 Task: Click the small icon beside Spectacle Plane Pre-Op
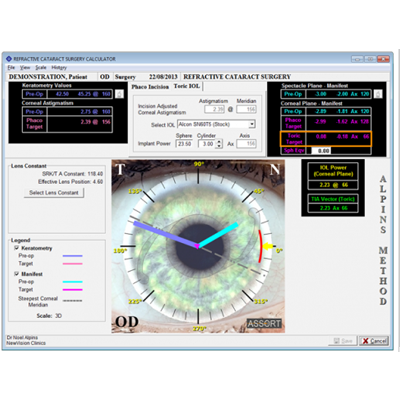[x=378, y=94]
